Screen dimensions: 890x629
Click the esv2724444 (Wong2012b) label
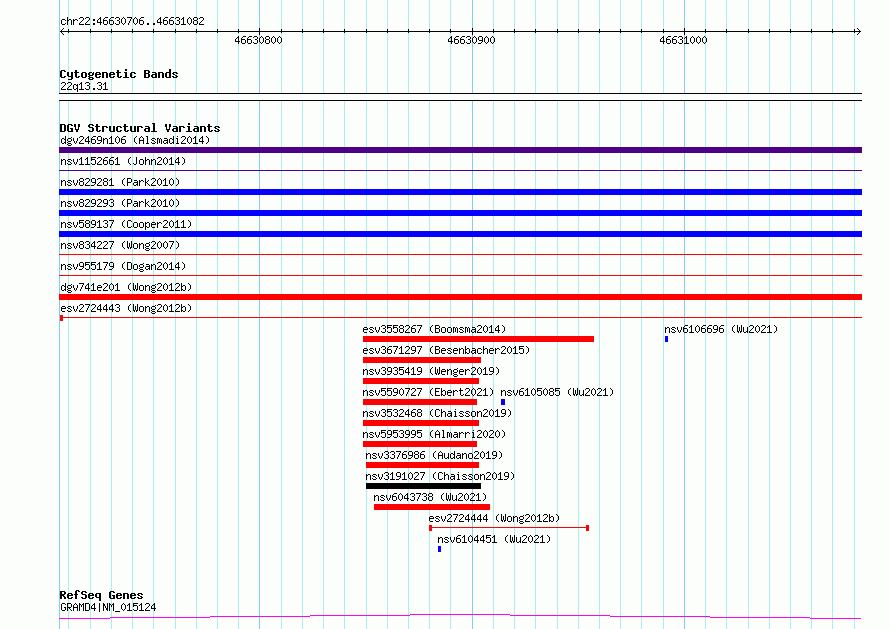pos(494,518)
